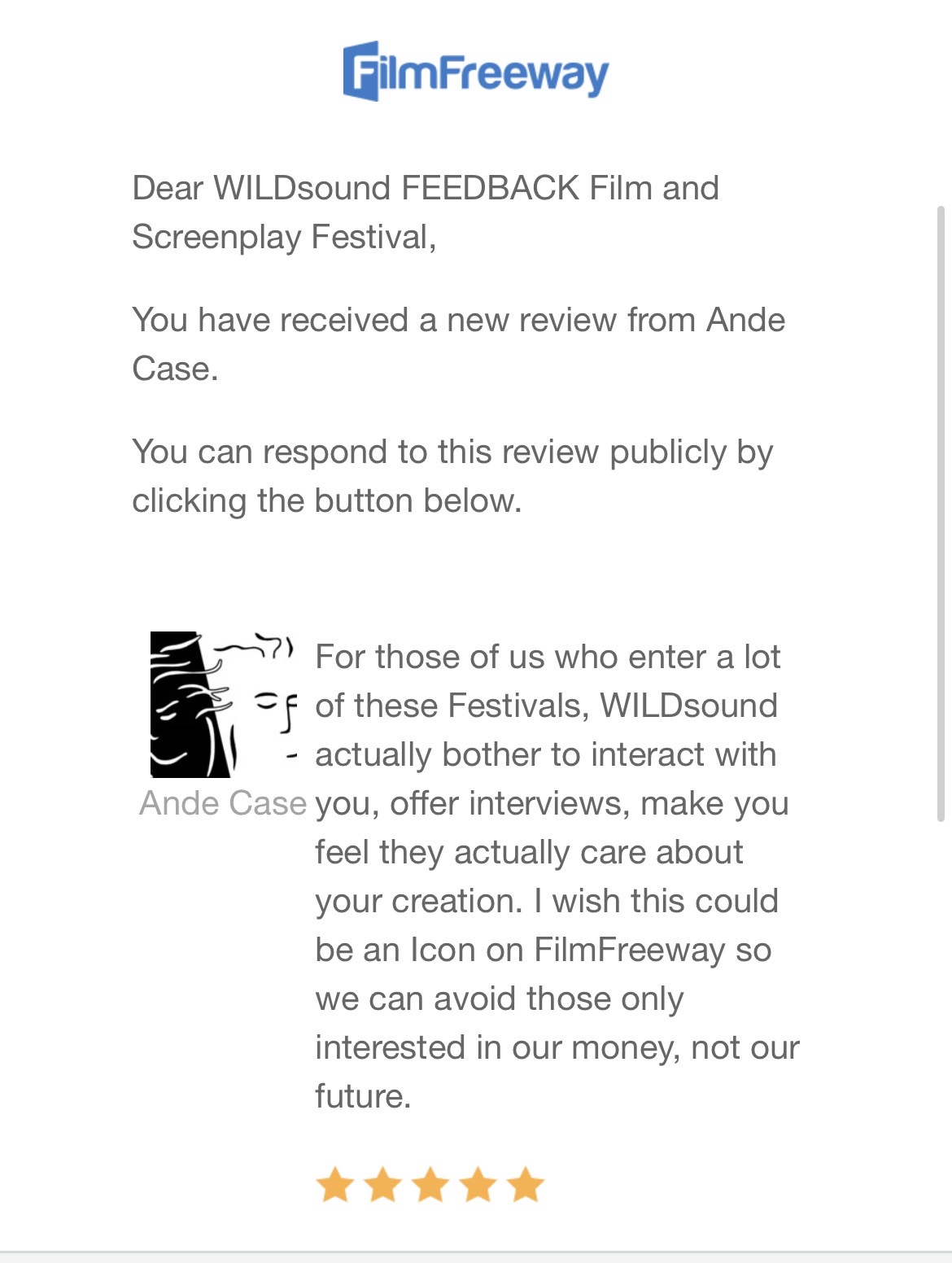Click "Screenplay Festival," in the greeting
This screenshot has width=952, height=1263.
pyautogui.click(x=284, y=237)
